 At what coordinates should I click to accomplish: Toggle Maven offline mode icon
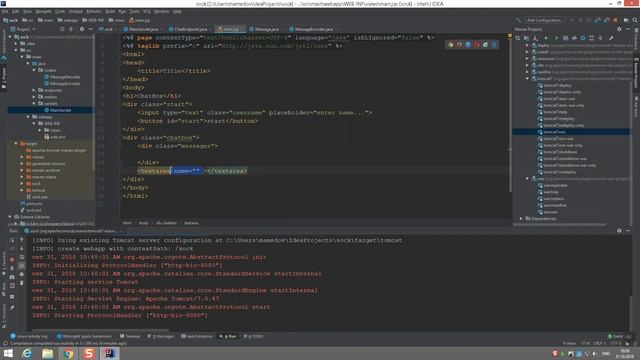coord(574,38)
